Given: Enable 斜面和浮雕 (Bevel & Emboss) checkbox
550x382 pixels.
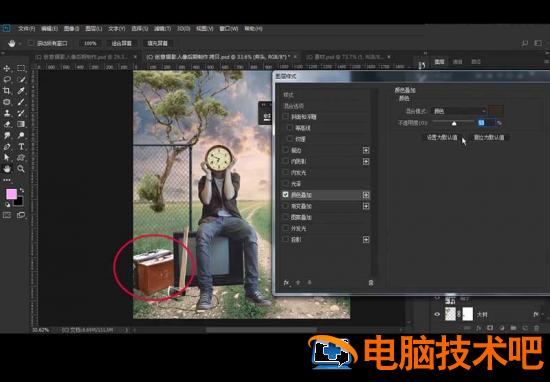Looking at the screenshot, I should pos(286,116).
